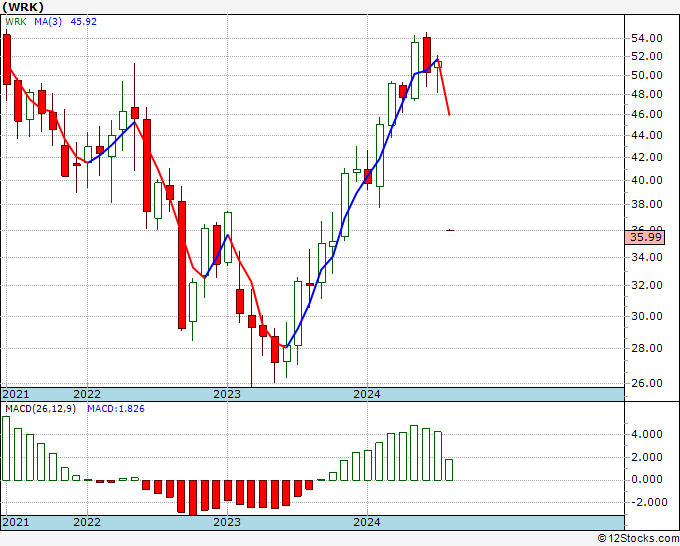Click the WRK legend label
Image resolution: width=680 pixels, height=546 pixels.
point(16,22)
